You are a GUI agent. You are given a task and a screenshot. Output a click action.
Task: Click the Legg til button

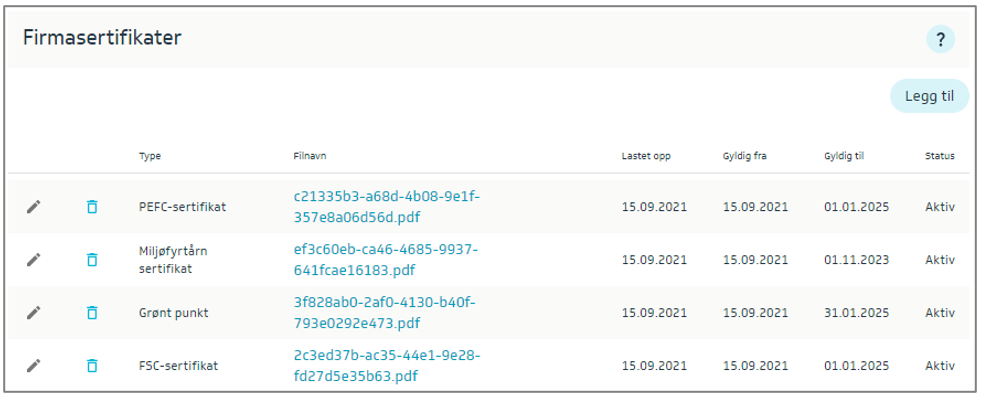(929, 96)
